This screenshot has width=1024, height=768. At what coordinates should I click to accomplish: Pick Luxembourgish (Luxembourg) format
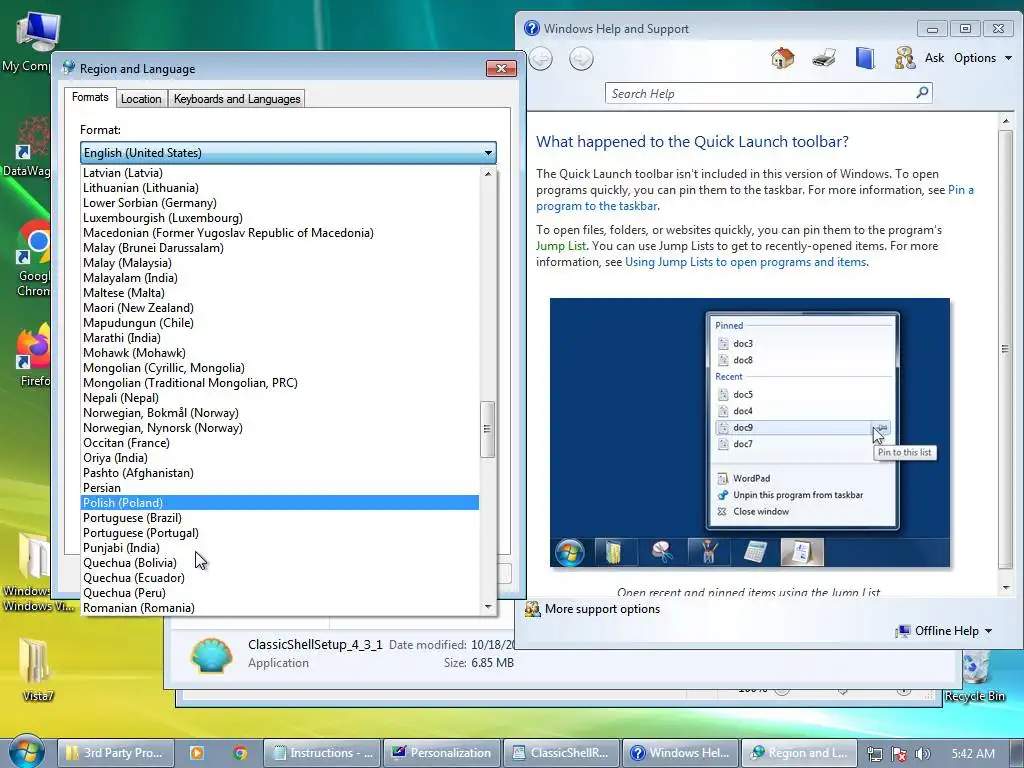click(280, 218)
